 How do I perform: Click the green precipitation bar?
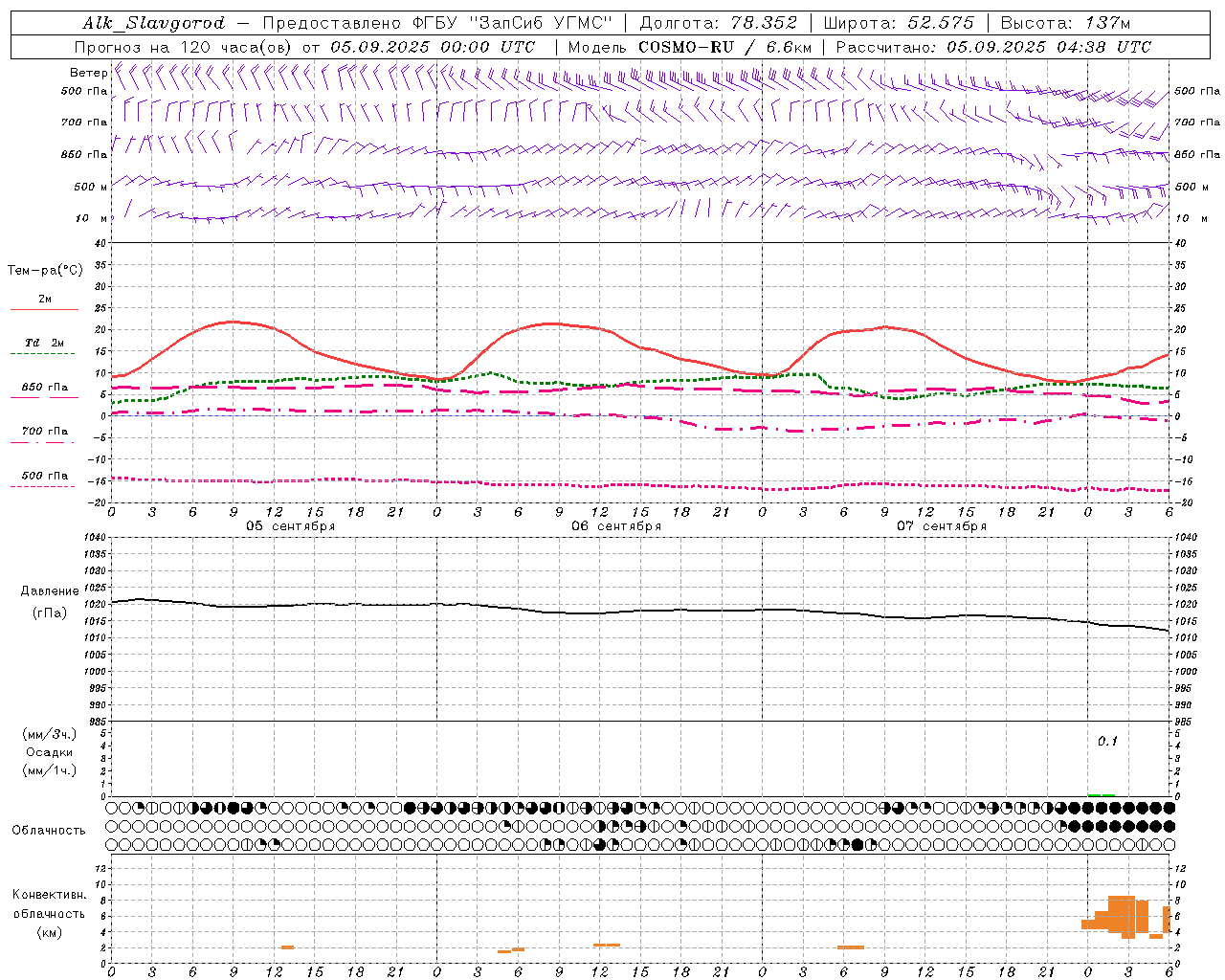click(1101, 794)
